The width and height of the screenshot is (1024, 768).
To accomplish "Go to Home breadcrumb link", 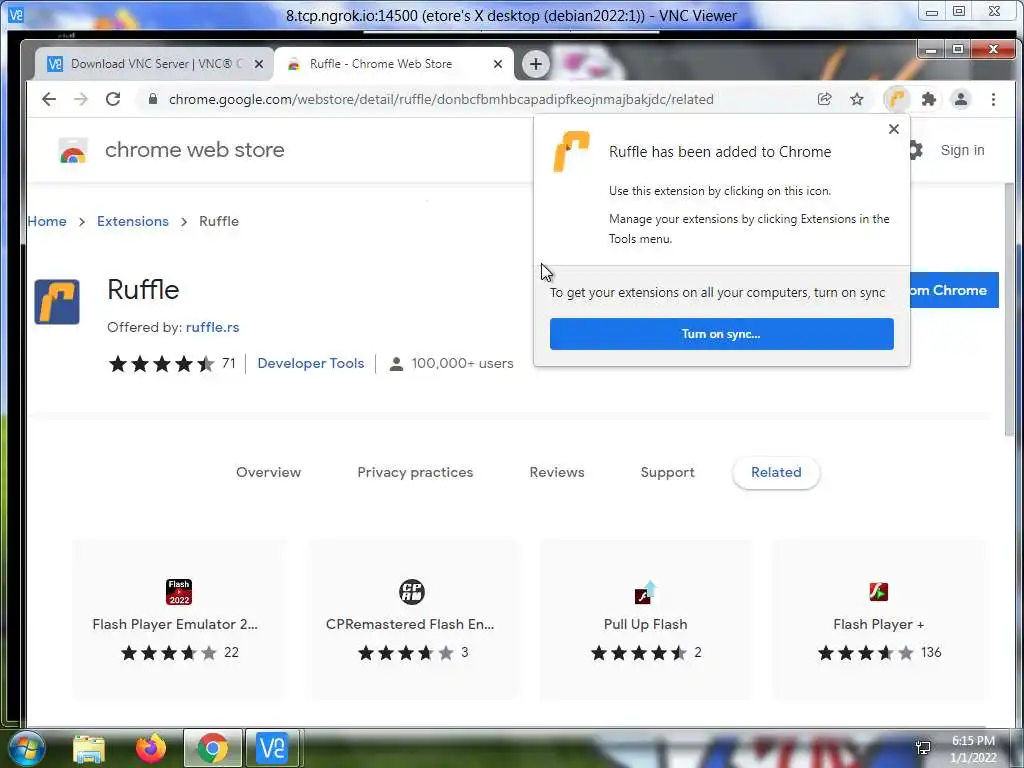I will (47, 221).
